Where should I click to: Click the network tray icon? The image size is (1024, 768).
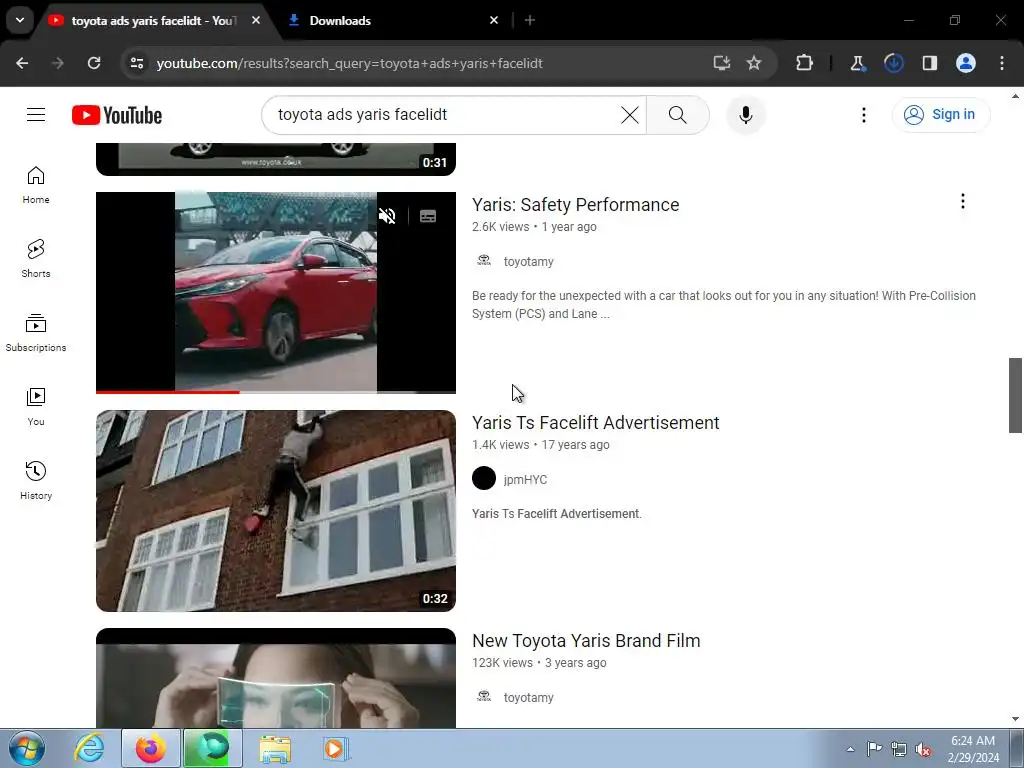pyautogui.click(x=899, y=750)
